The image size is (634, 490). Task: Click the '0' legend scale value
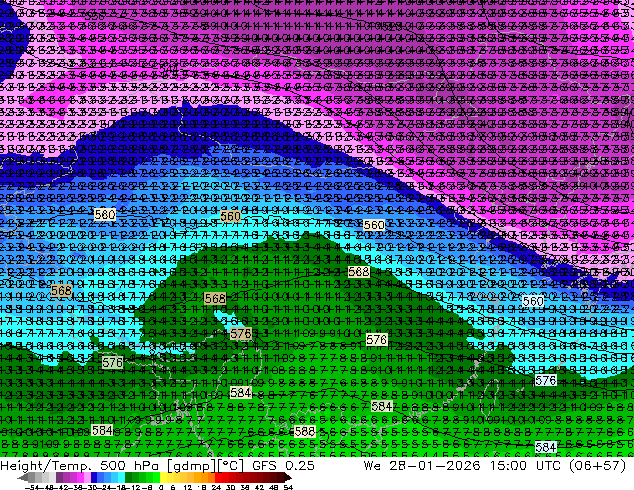161,488
